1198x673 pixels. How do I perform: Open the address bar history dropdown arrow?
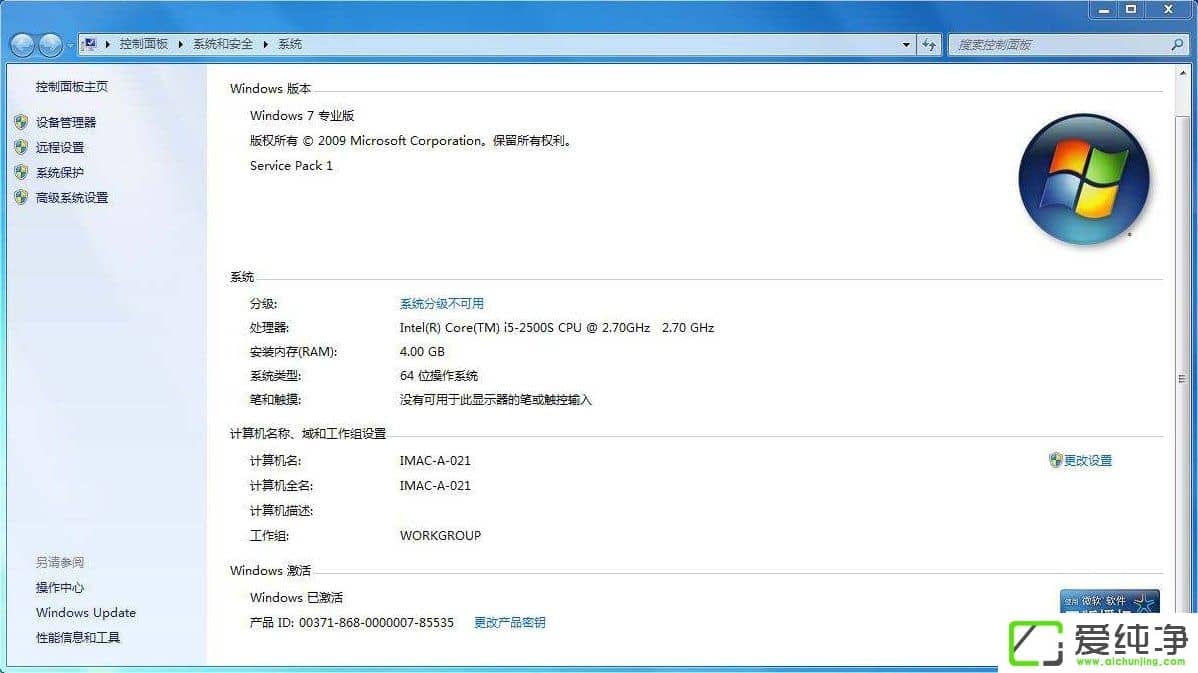(906, 45)
